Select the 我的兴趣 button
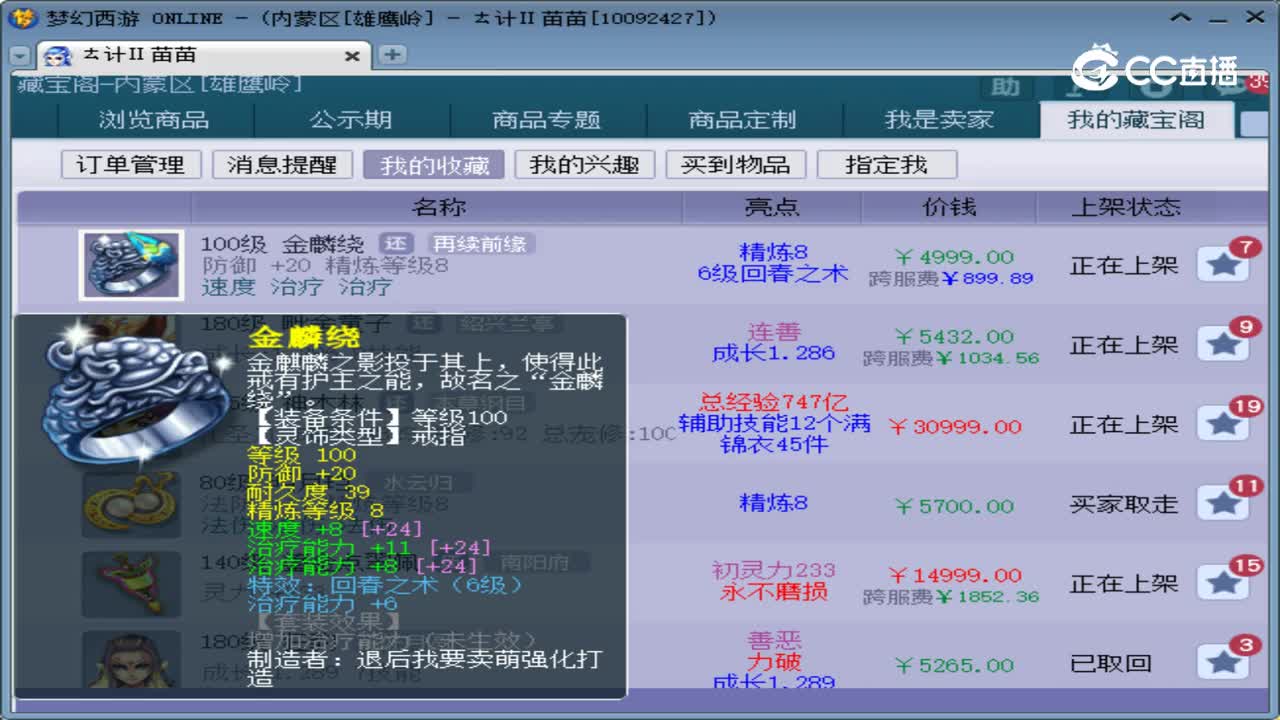1280x720 pixels. [588, 164]
